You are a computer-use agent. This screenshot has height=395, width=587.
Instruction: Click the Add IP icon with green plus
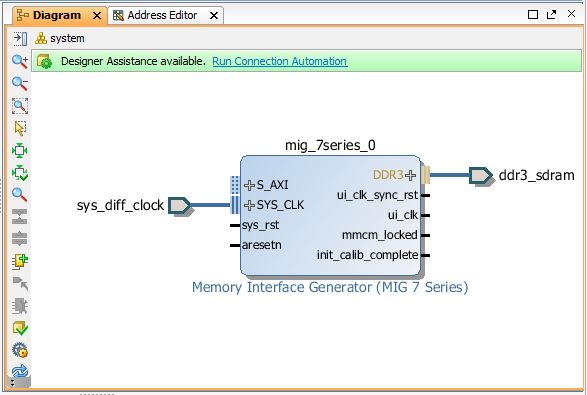click(x=20, y=261)
